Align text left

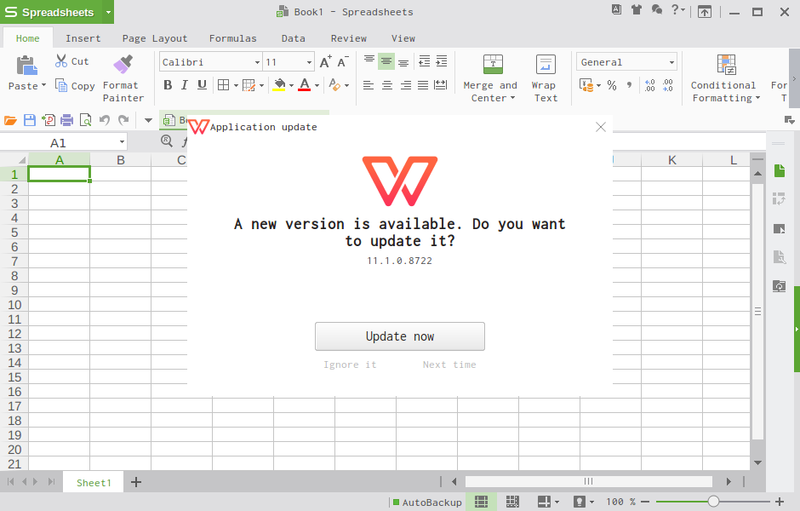pyautogui.click(x=368, y=85)
